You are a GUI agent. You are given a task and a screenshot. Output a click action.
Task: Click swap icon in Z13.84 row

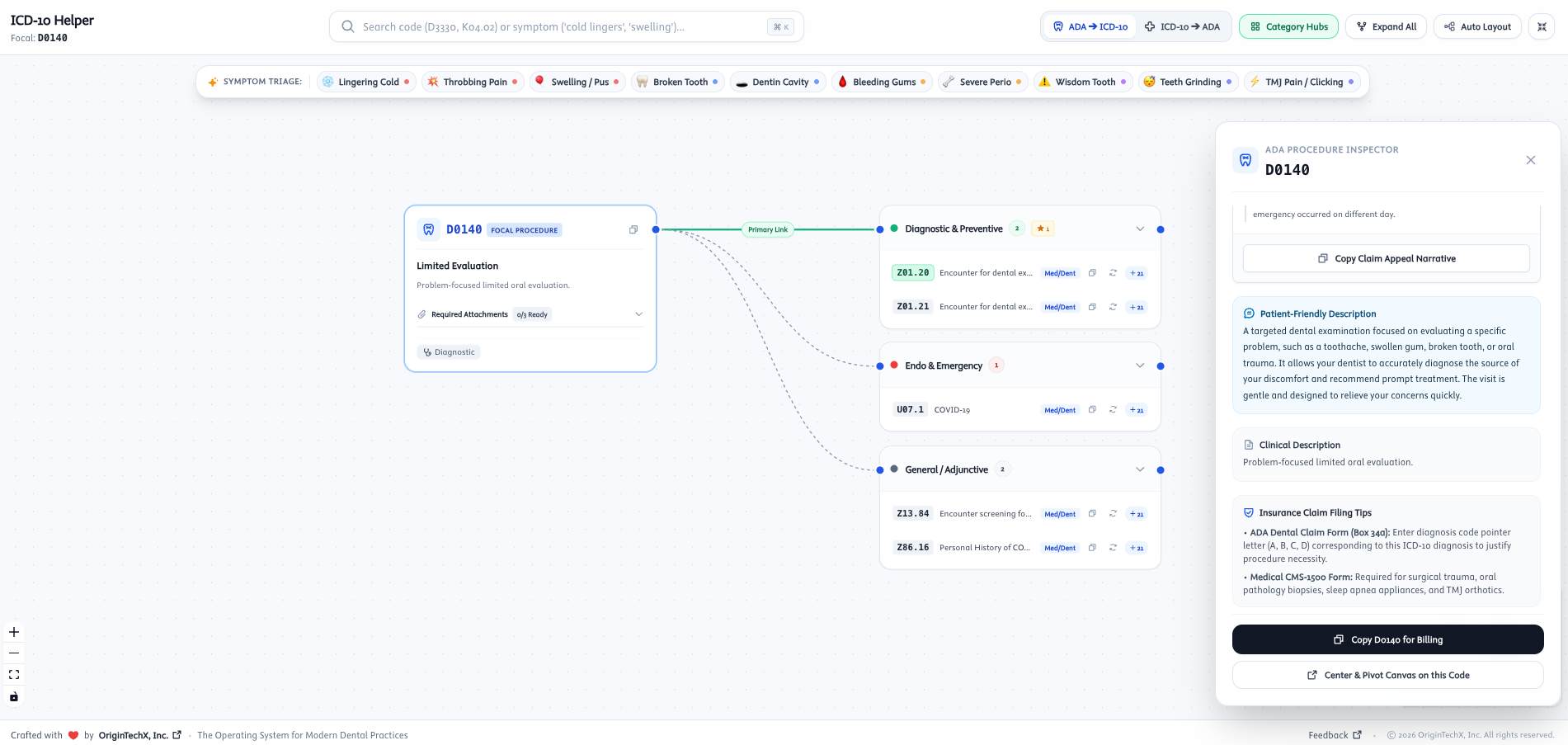1113,514
